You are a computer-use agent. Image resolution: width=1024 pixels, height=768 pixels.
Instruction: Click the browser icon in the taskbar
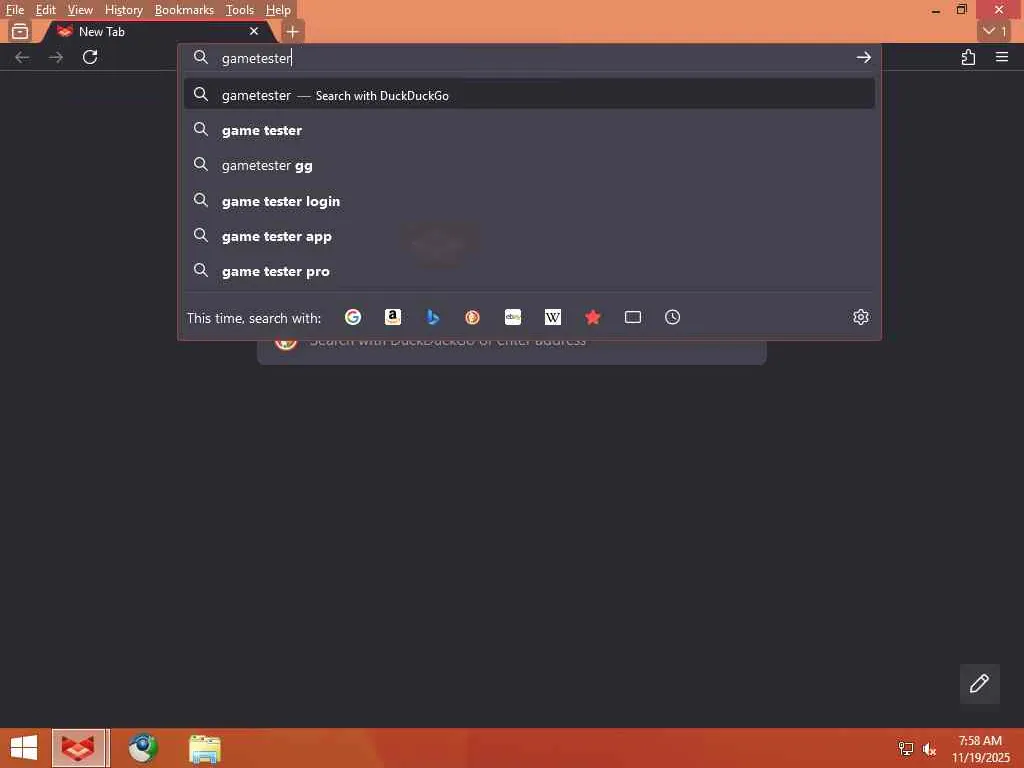click(79, 748)
